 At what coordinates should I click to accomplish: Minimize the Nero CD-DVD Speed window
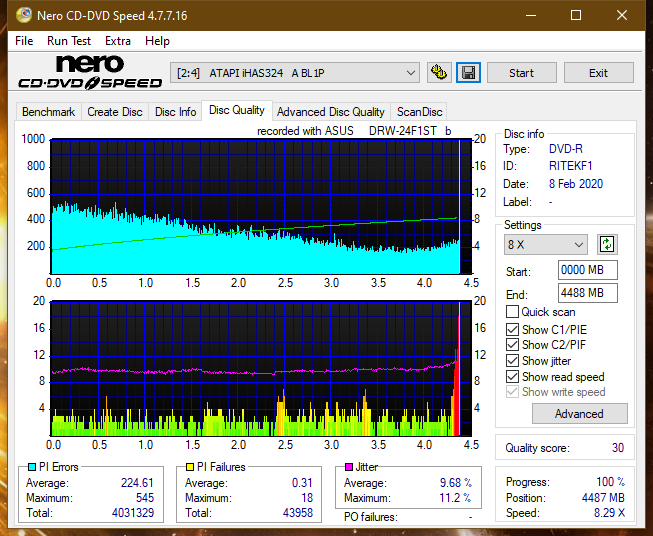pyautogui.click(x=531, y=15)
